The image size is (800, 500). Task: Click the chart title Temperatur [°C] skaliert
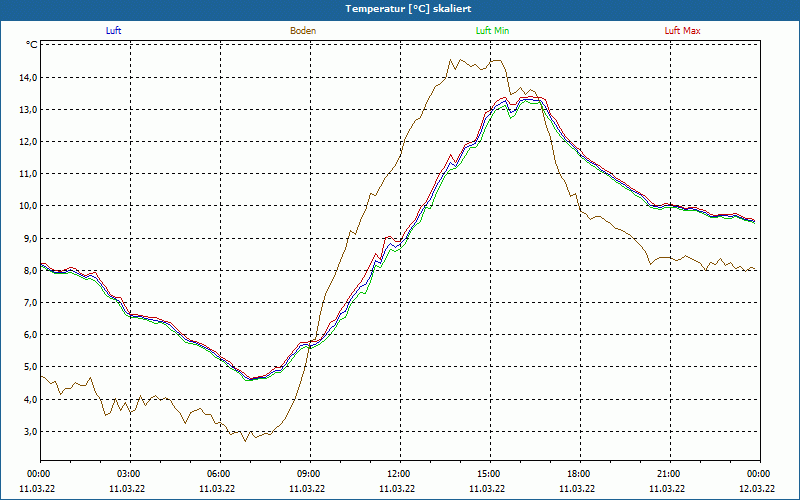point(408,9)
